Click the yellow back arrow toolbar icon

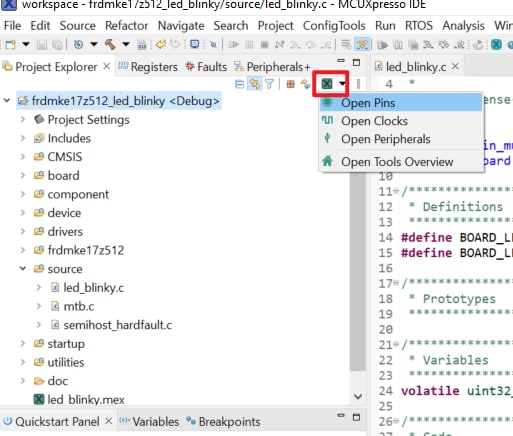161,44
